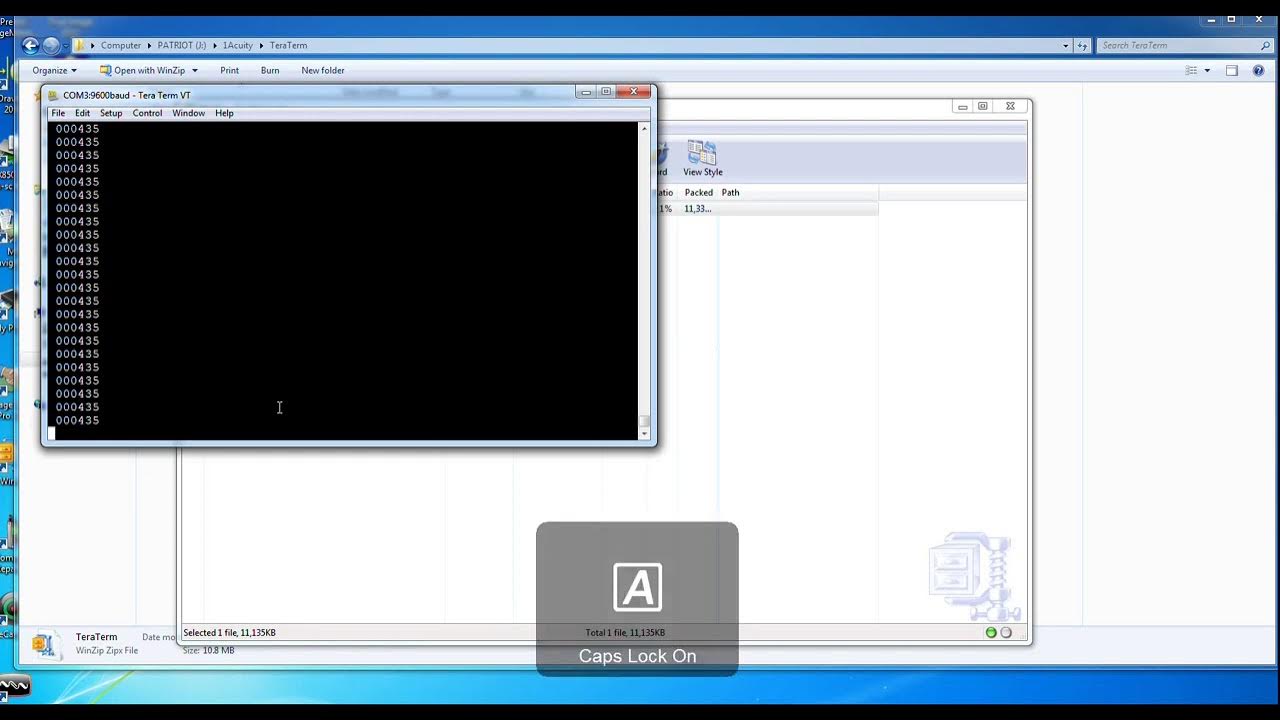This screenshot has height=720, width=1280.
Task: Expand the address bar history dropdown
Action: click(1065, 45)
